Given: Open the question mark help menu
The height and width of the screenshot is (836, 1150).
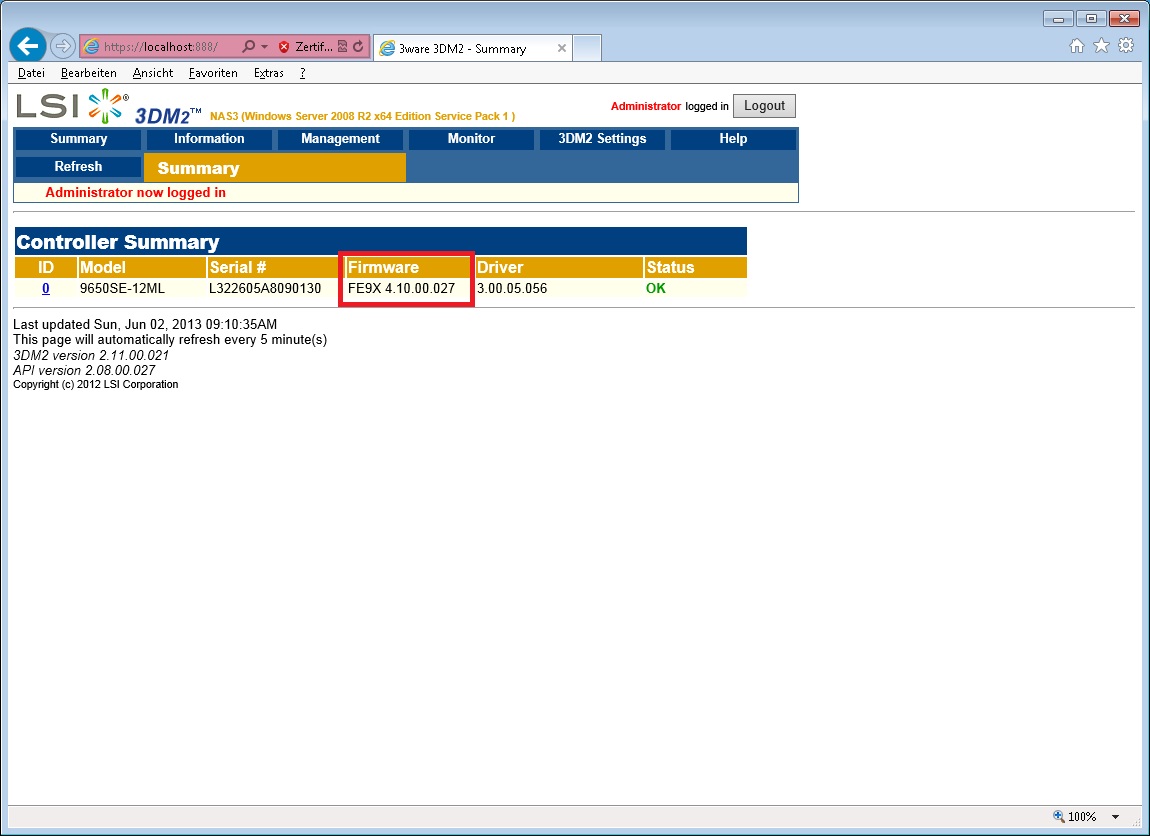Looking at the screenshot, I should pos(302,73).
